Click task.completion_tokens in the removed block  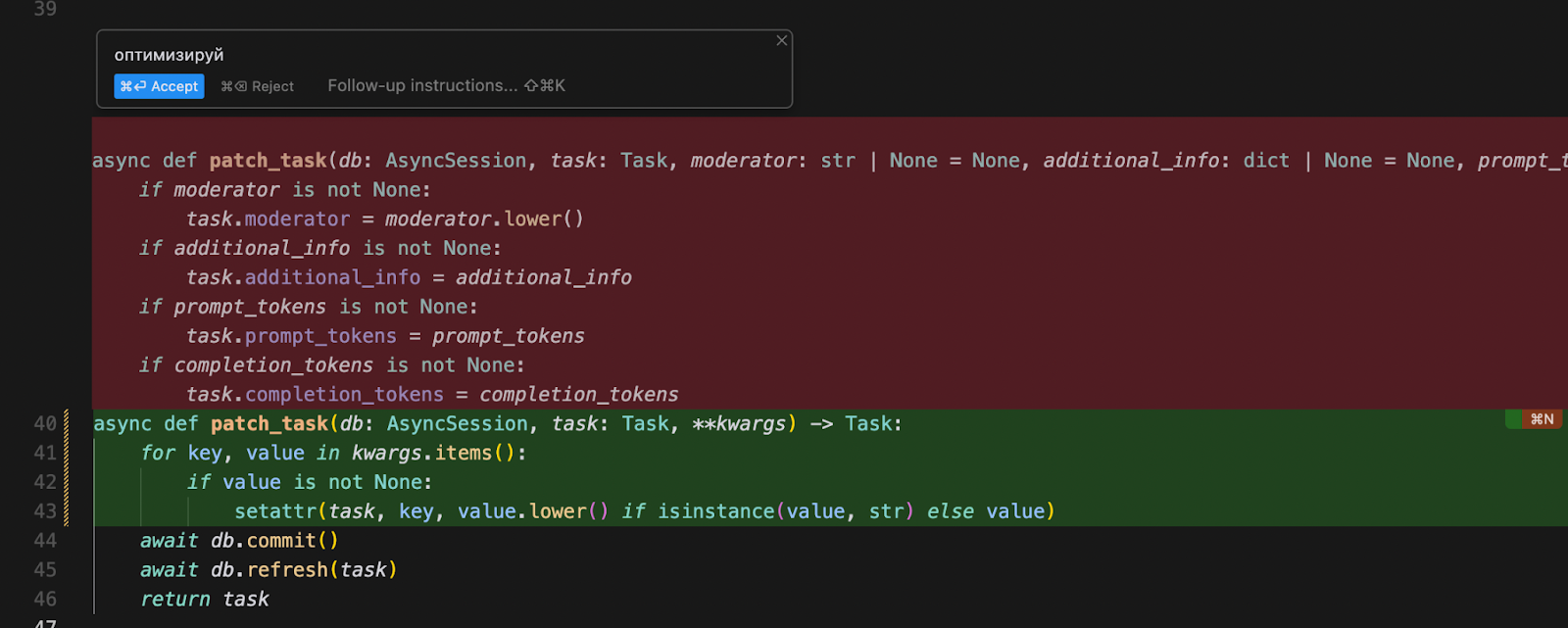point(315,394)
